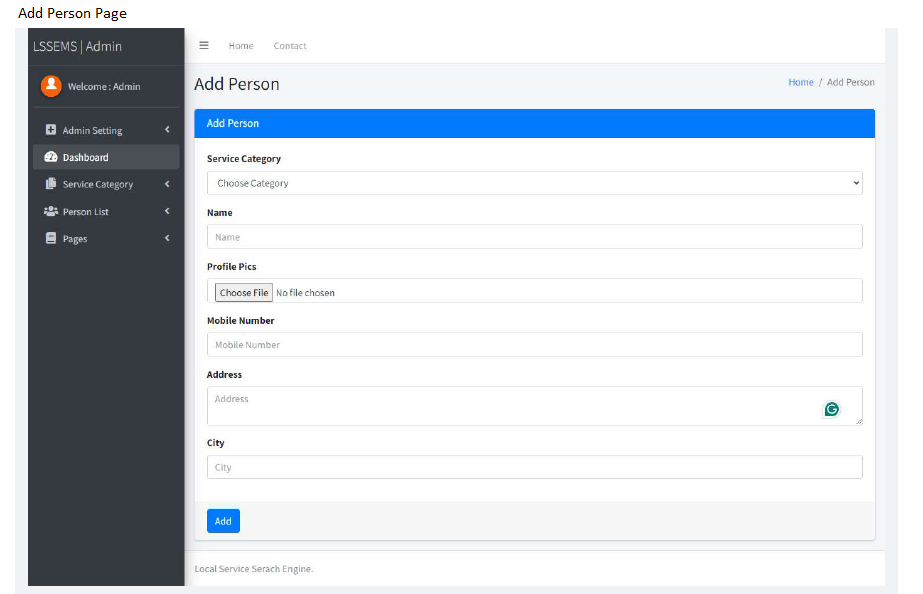Click the Service Category copy icon
Screen dimensions: 923x594
(51, 184)
